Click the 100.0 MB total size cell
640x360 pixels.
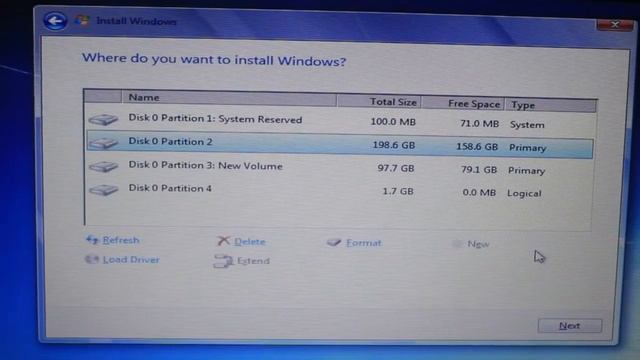[x=393, y=122]
